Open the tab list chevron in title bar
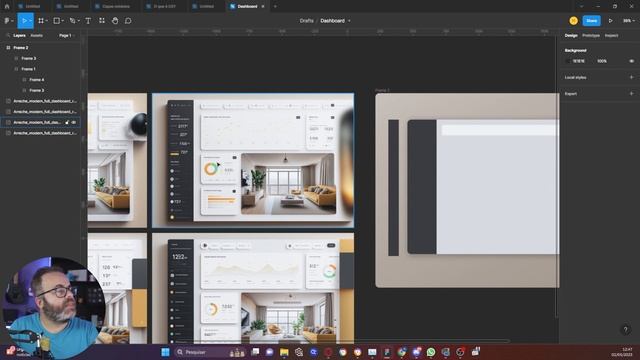The height and width of the screenshot is (360, 640). (582, 6)
